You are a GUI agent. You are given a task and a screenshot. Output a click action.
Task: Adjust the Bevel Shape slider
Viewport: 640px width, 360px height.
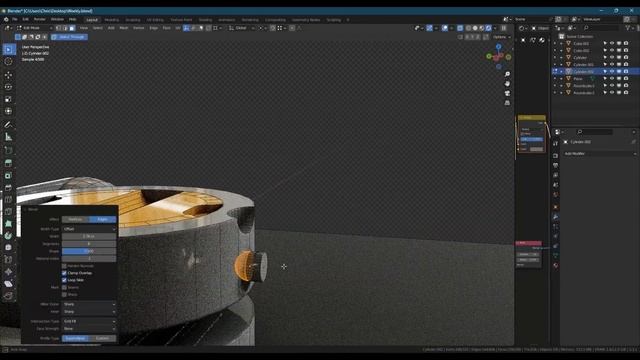point(89,251)
